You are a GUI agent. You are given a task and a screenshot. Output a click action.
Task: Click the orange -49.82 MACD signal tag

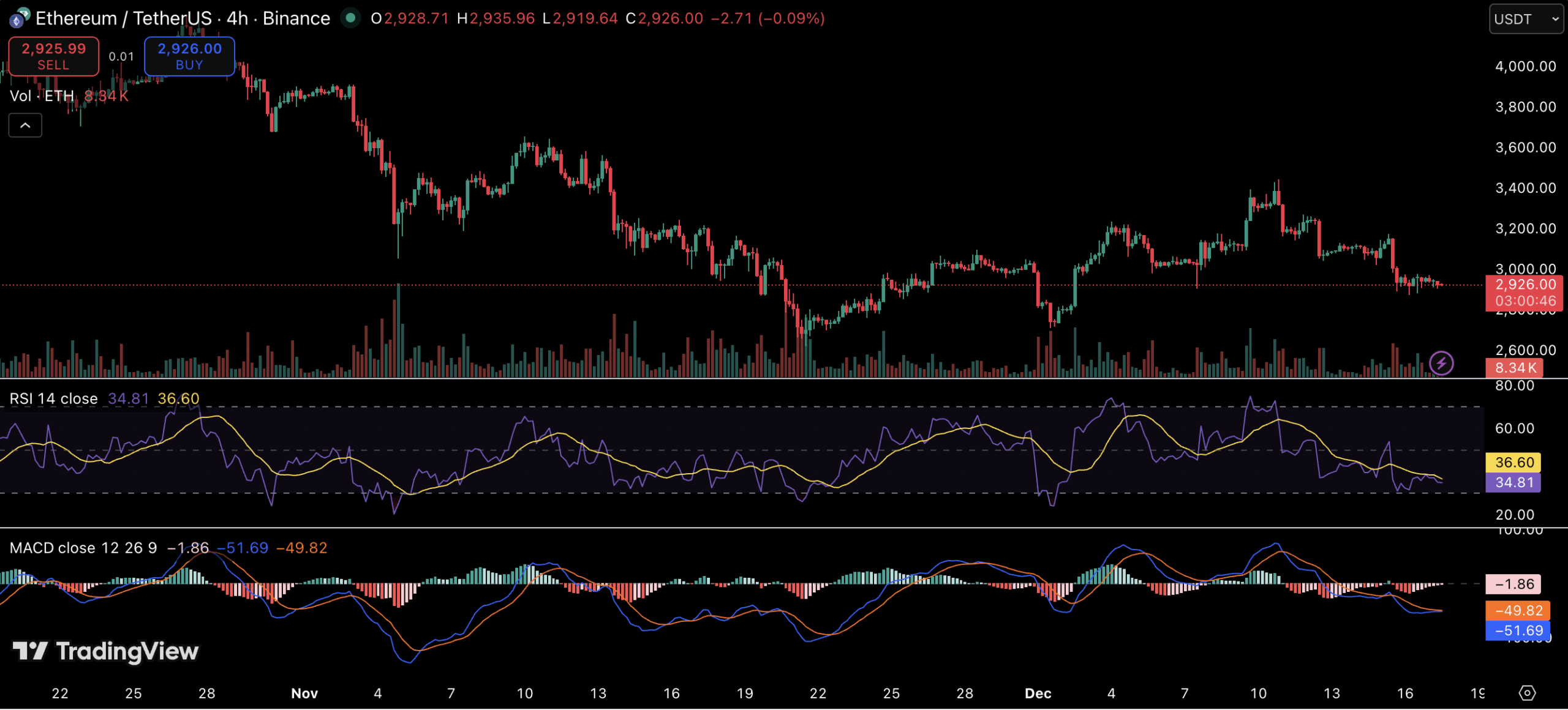[1518, 610]
